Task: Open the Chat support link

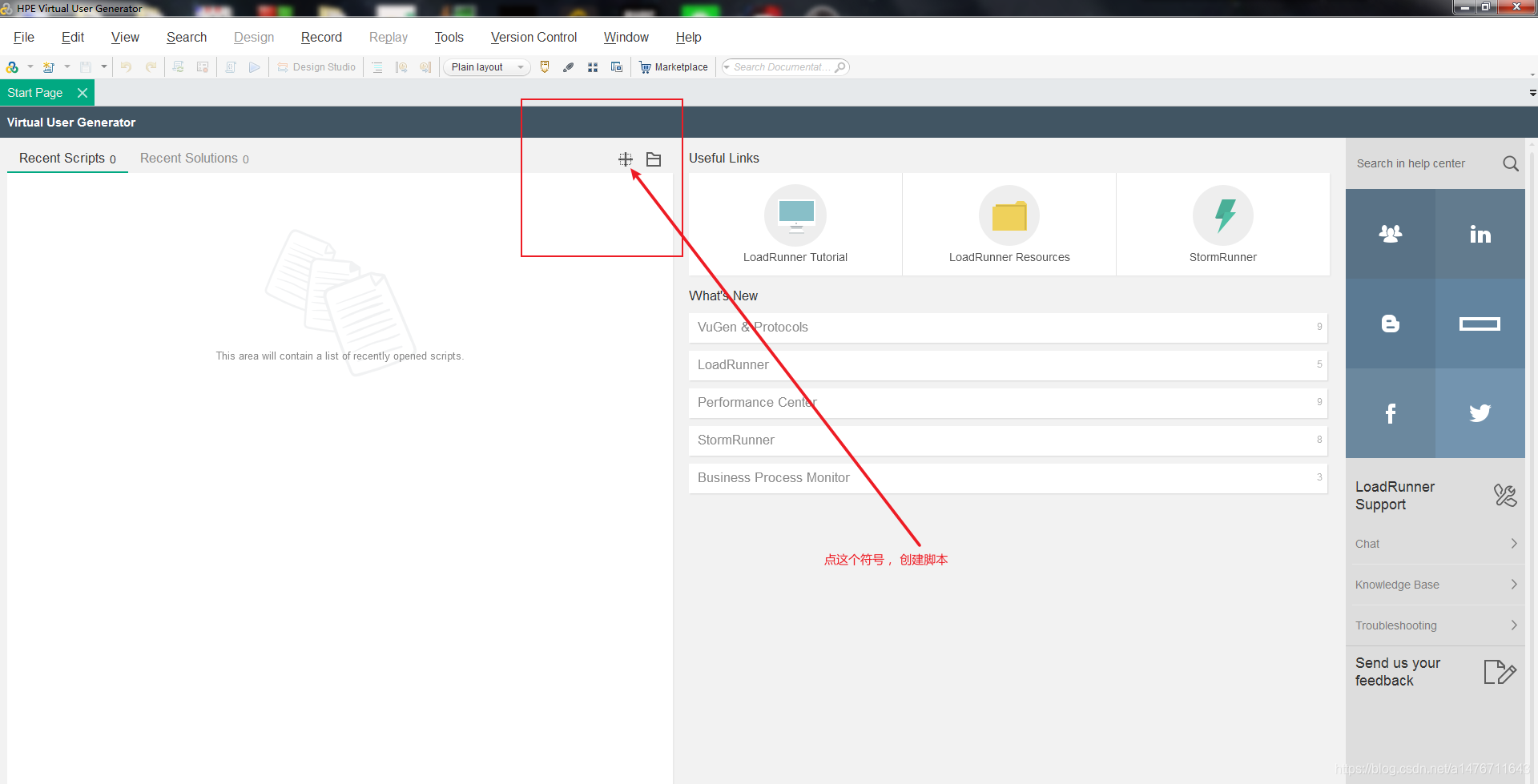Action: [1435, 544]
